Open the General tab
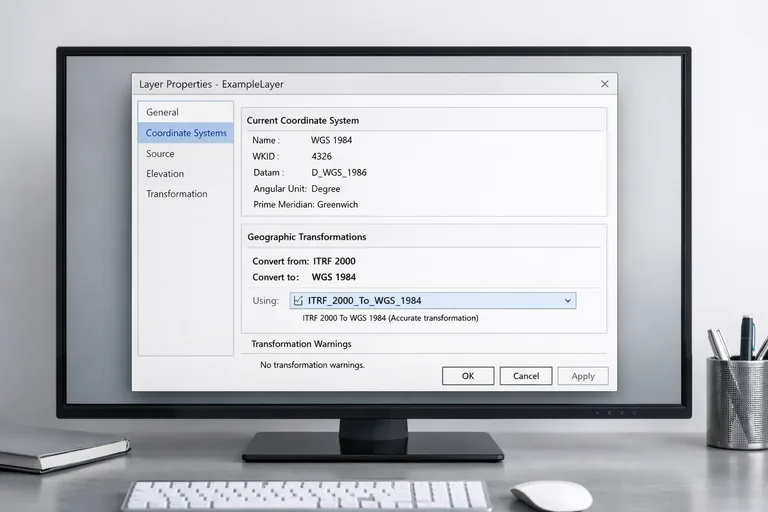The height and width of the screenshot is (512, 768). point(186,112)
